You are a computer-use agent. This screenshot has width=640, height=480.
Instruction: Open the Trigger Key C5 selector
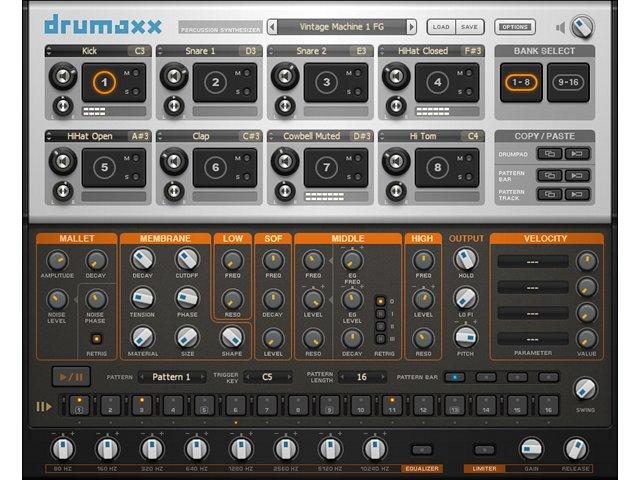268,377
